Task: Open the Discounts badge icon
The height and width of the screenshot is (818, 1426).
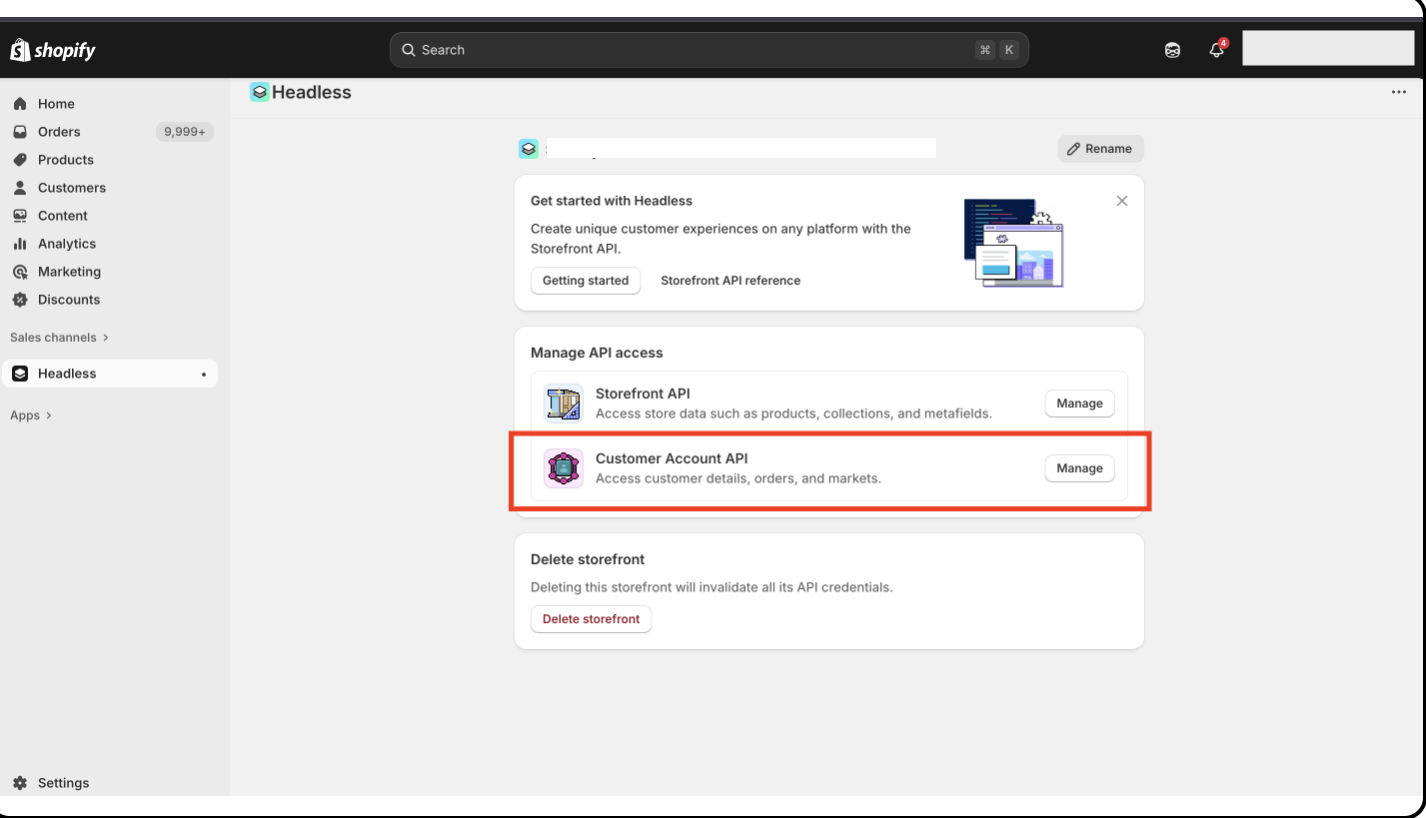Action: coord(20,300)
